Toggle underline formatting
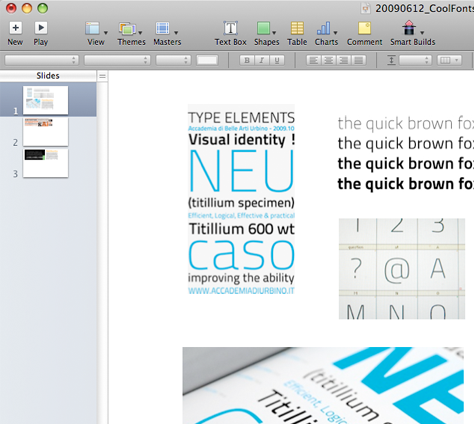Viewport: 474px width, 424px height. coord(277,60)
